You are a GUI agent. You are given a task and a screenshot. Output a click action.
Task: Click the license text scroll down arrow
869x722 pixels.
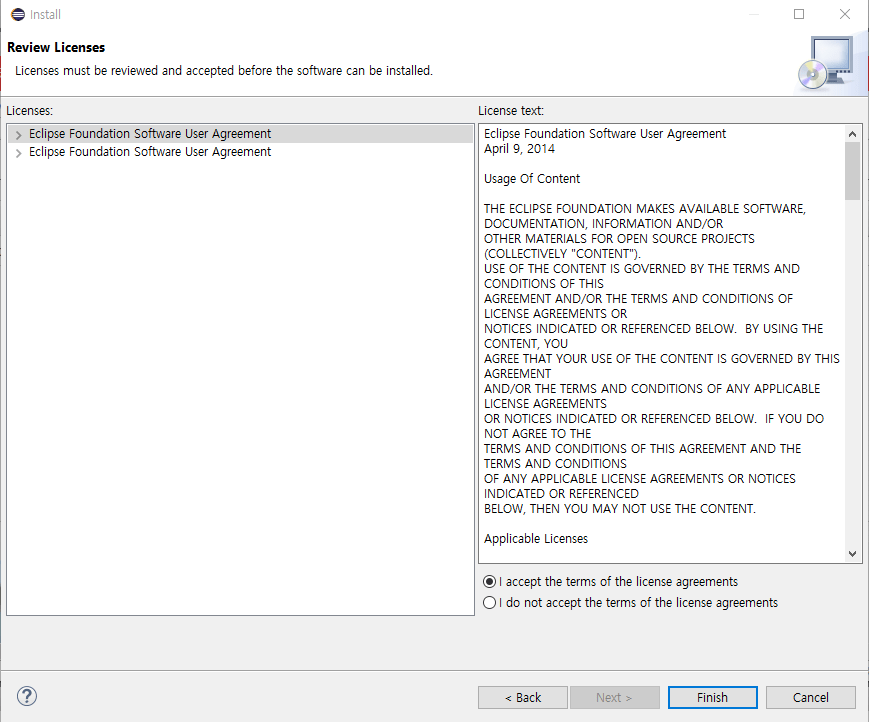852,553
